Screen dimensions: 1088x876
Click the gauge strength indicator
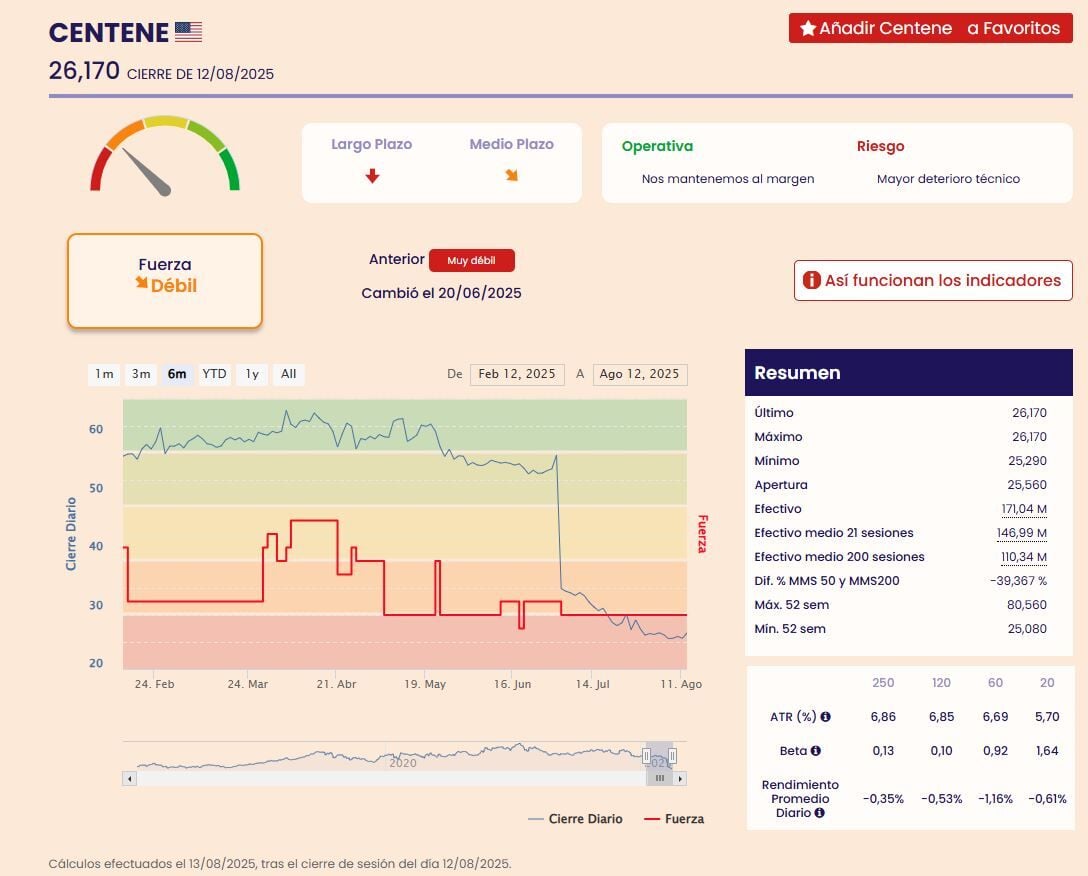(x=164, y=155)
